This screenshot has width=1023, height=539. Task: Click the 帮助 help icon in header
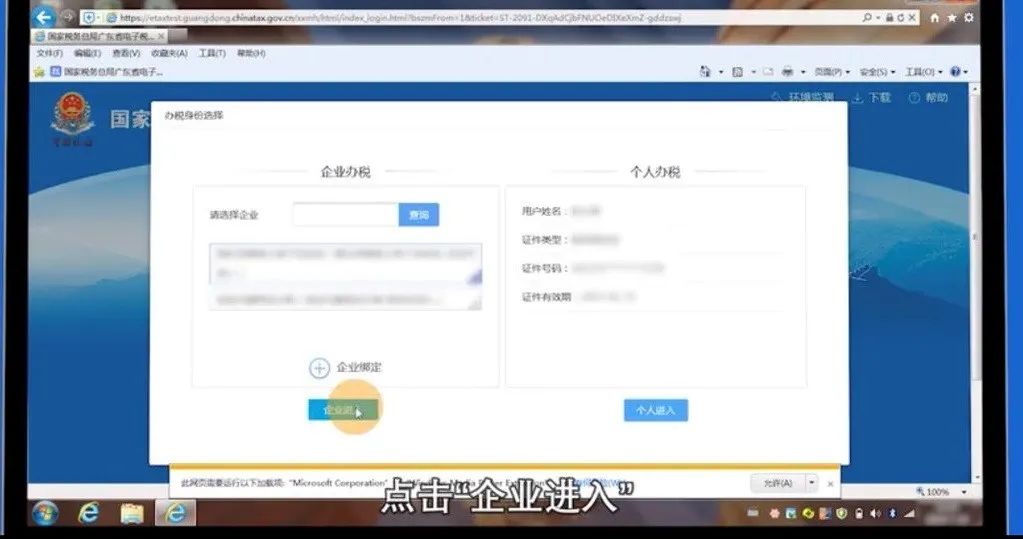[914, 98]
